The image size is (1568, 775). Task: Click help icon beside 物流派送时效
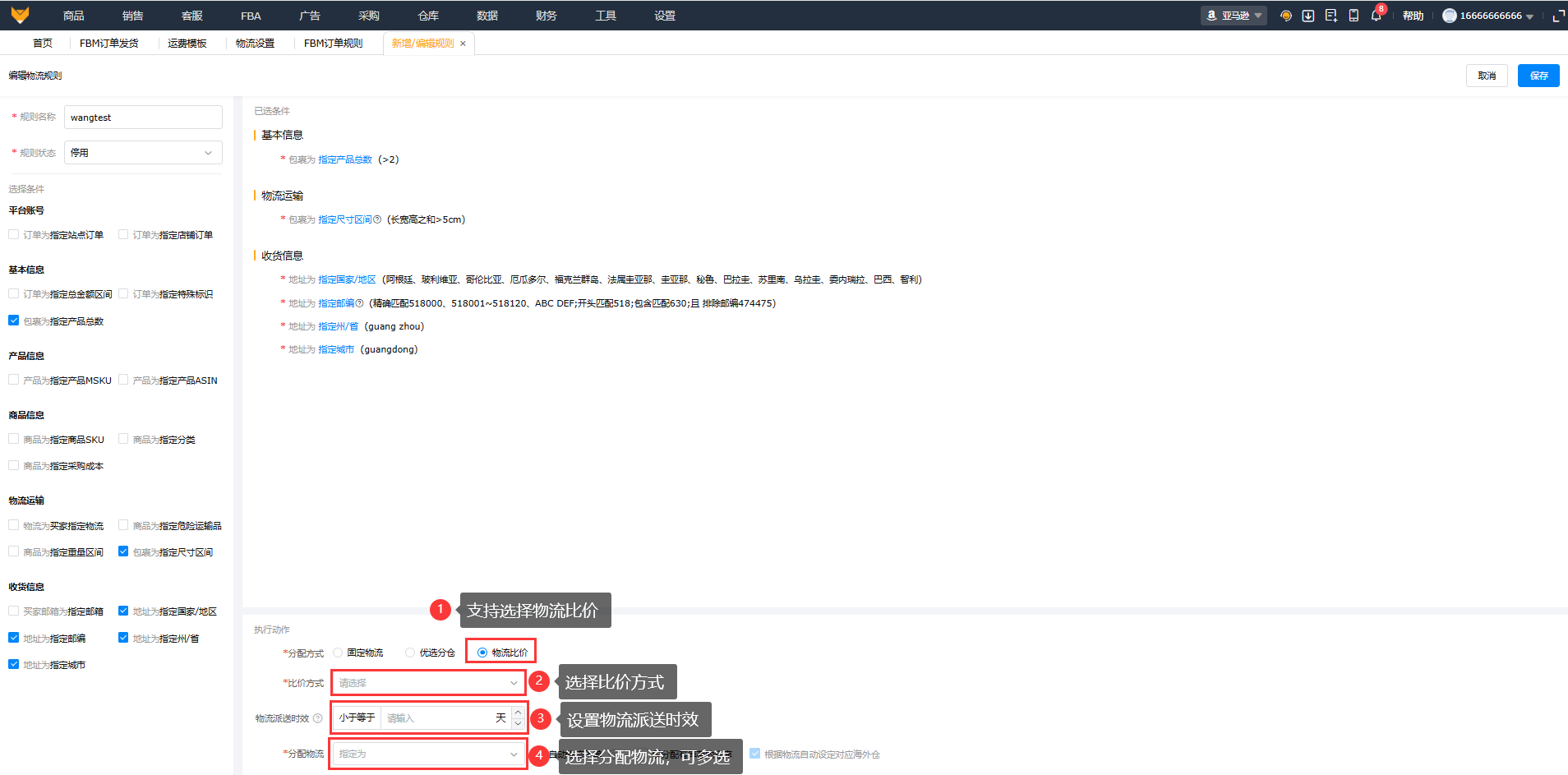tap(318, 718)
